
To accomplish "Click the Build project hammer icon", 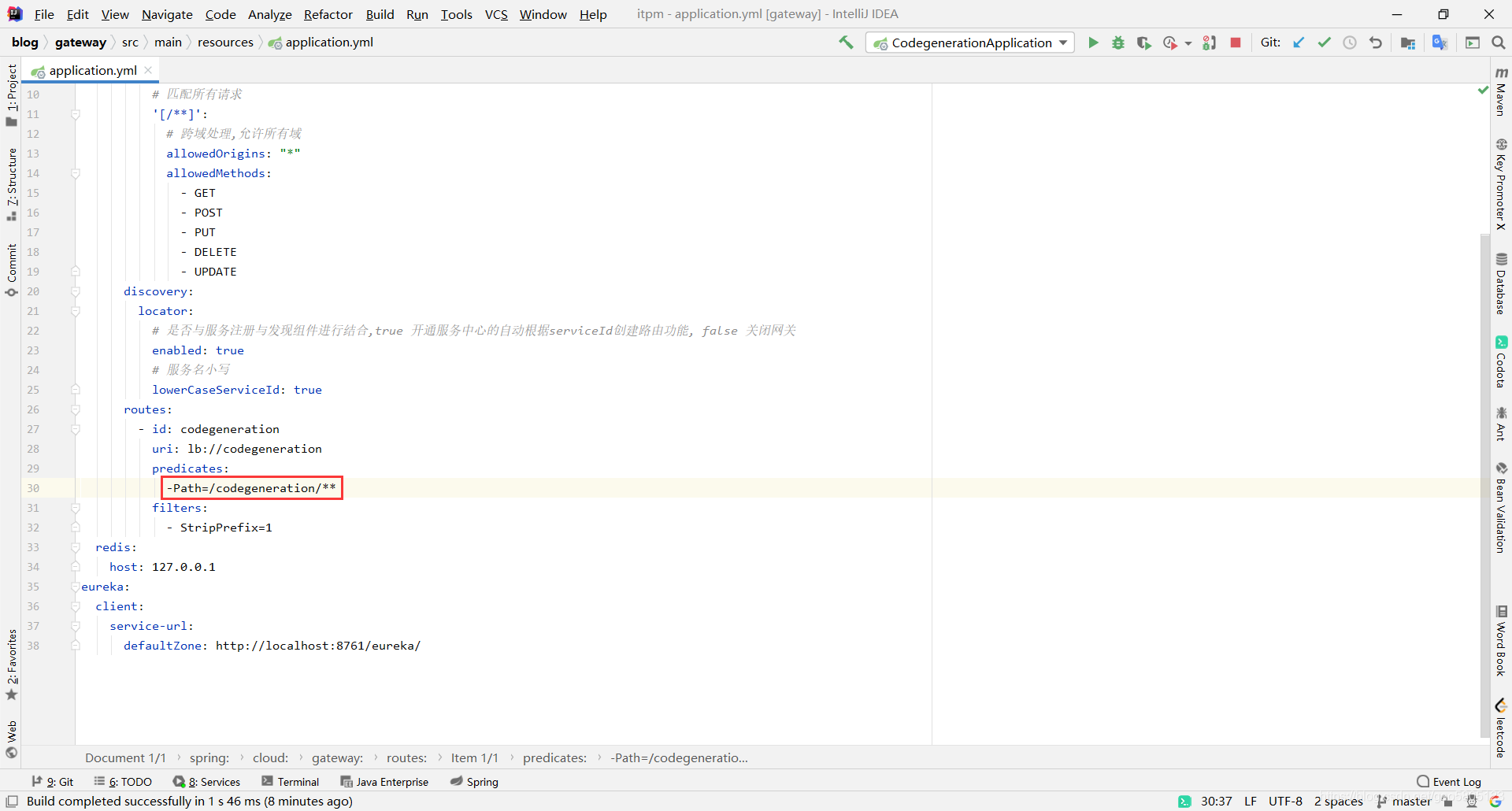I will (846, 43).
